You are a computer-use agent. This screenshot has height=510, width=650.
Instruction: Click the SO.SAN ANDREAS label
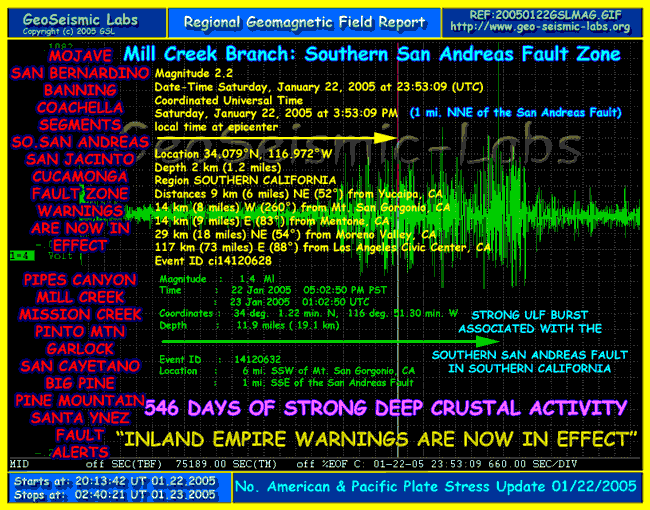tap(80, 142)
